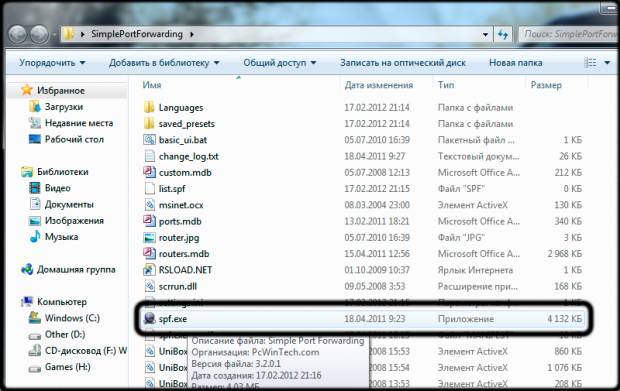Click Записать на оптический диск

pyautogui.click(x=403, y=62)
